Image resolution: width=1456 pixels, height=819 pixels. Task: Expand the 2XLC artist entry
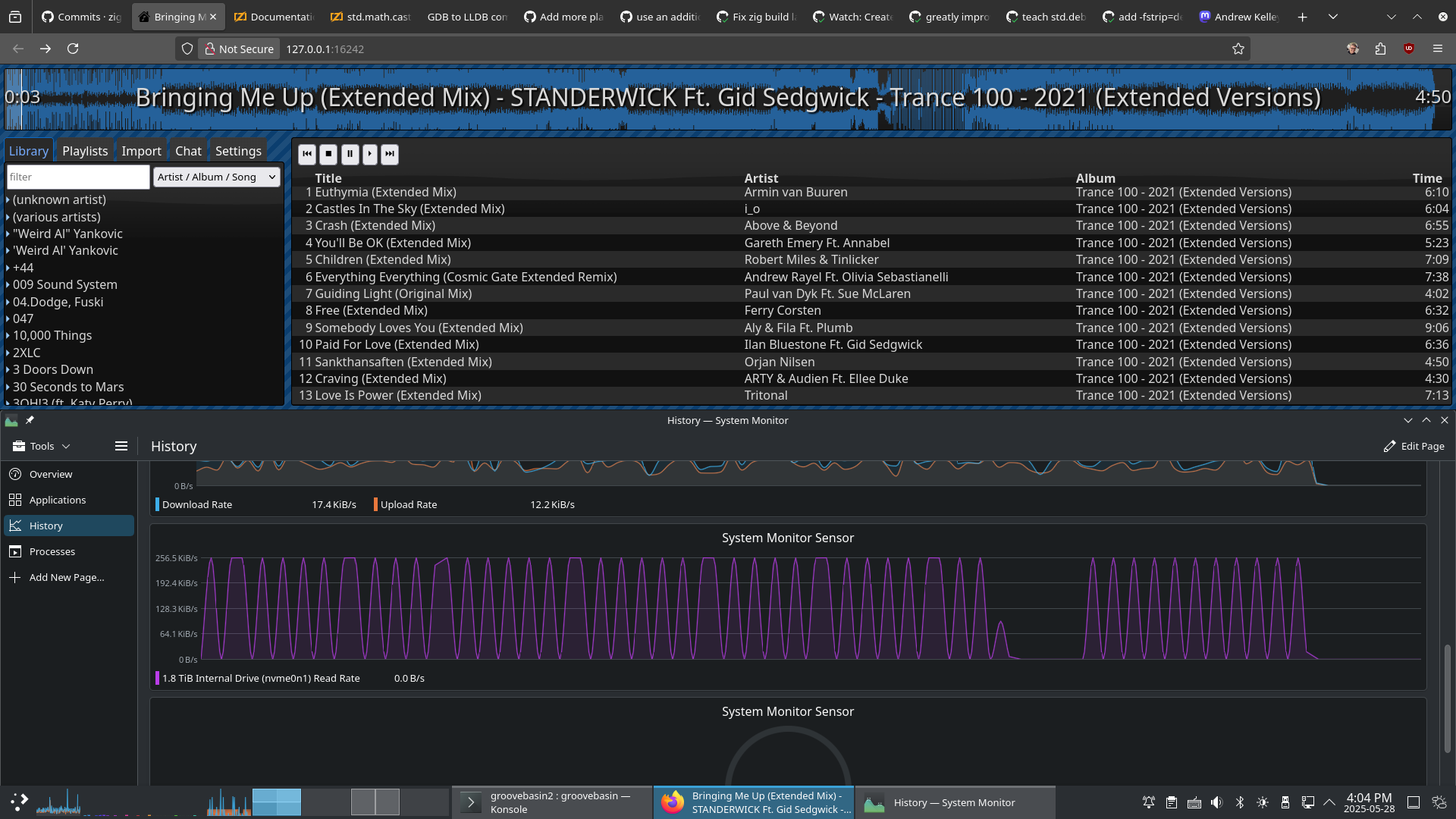point(8,353)
